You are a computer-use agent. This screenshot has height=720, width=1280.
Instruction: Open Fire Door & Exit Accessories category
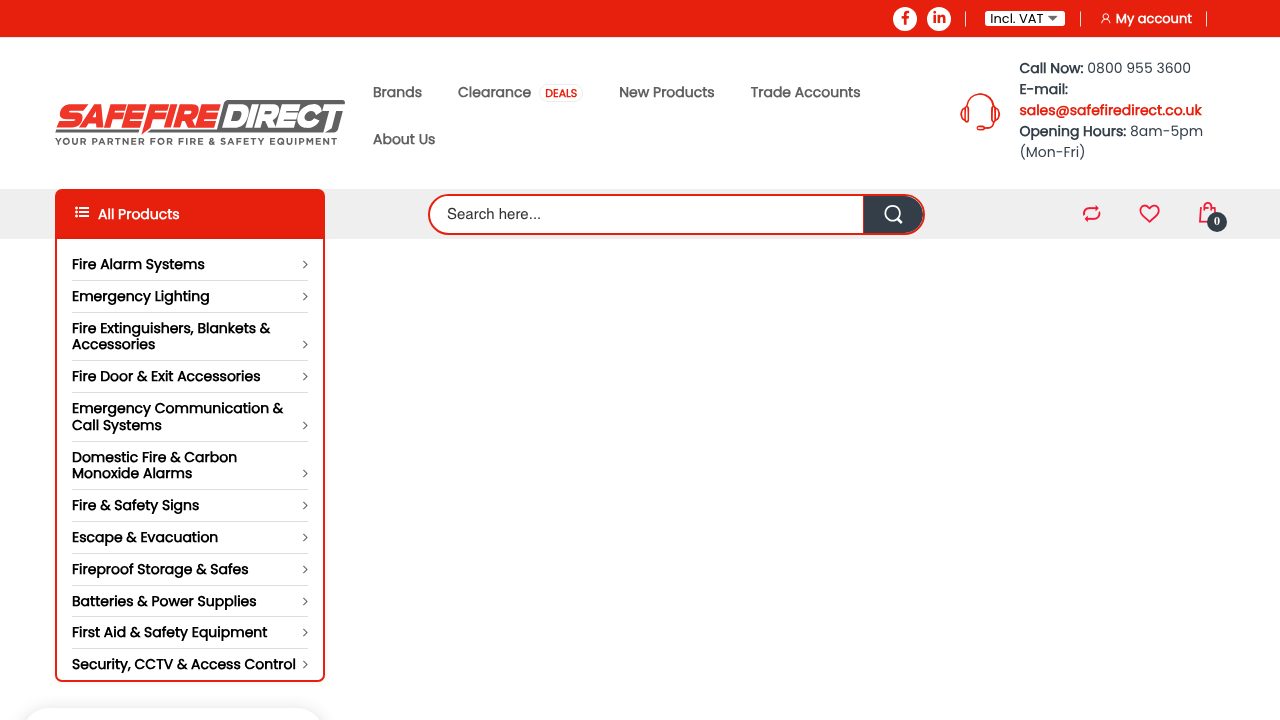[x=166, y=376]
